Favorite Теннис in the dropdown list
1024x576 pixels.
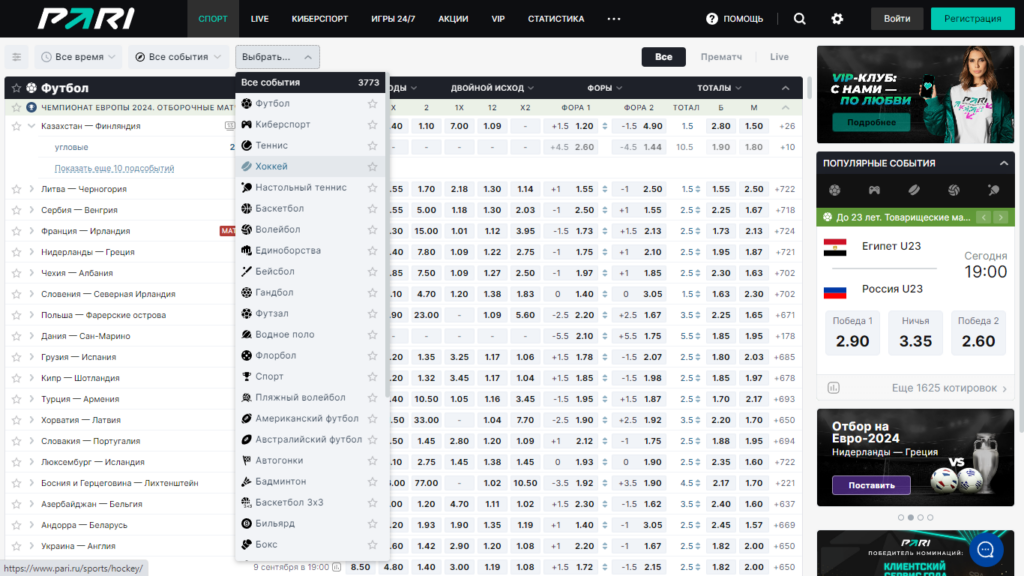[x=372, y=145]
